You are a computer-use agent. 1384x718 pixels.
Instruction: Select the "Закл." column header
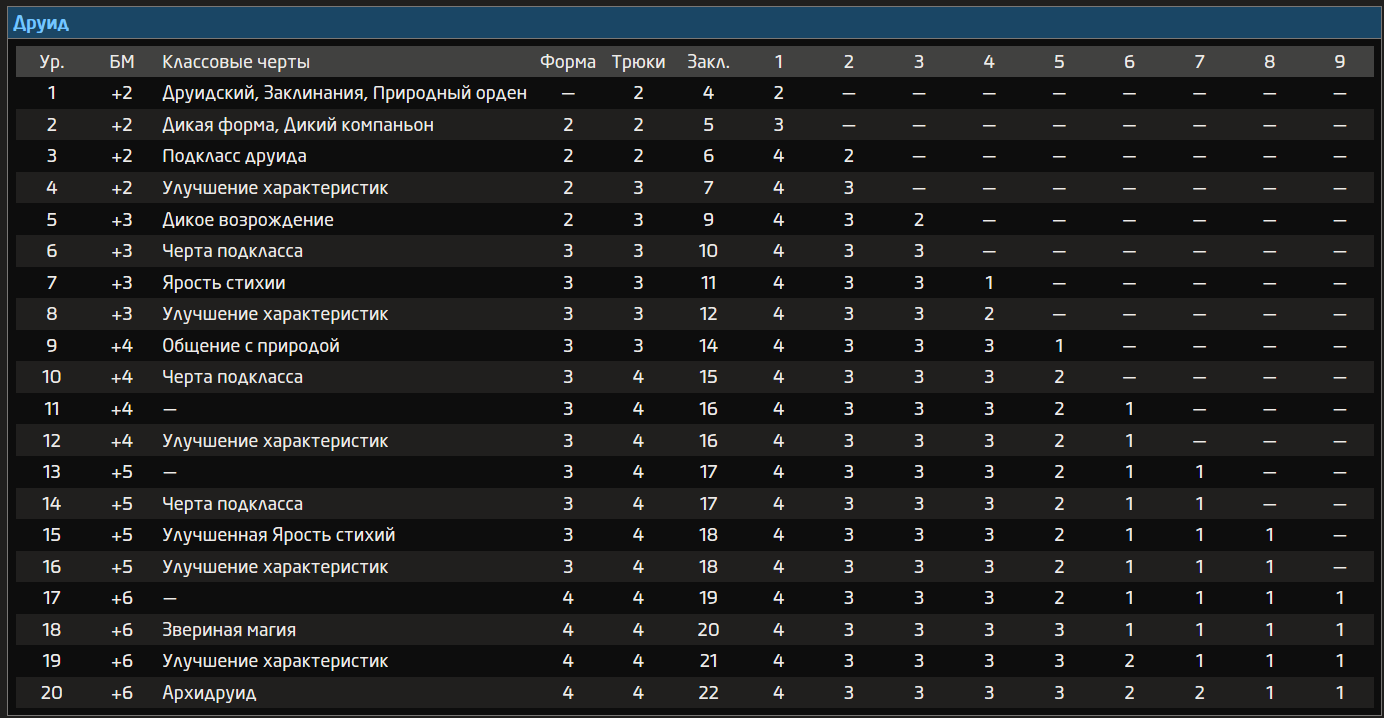[708, 62]
